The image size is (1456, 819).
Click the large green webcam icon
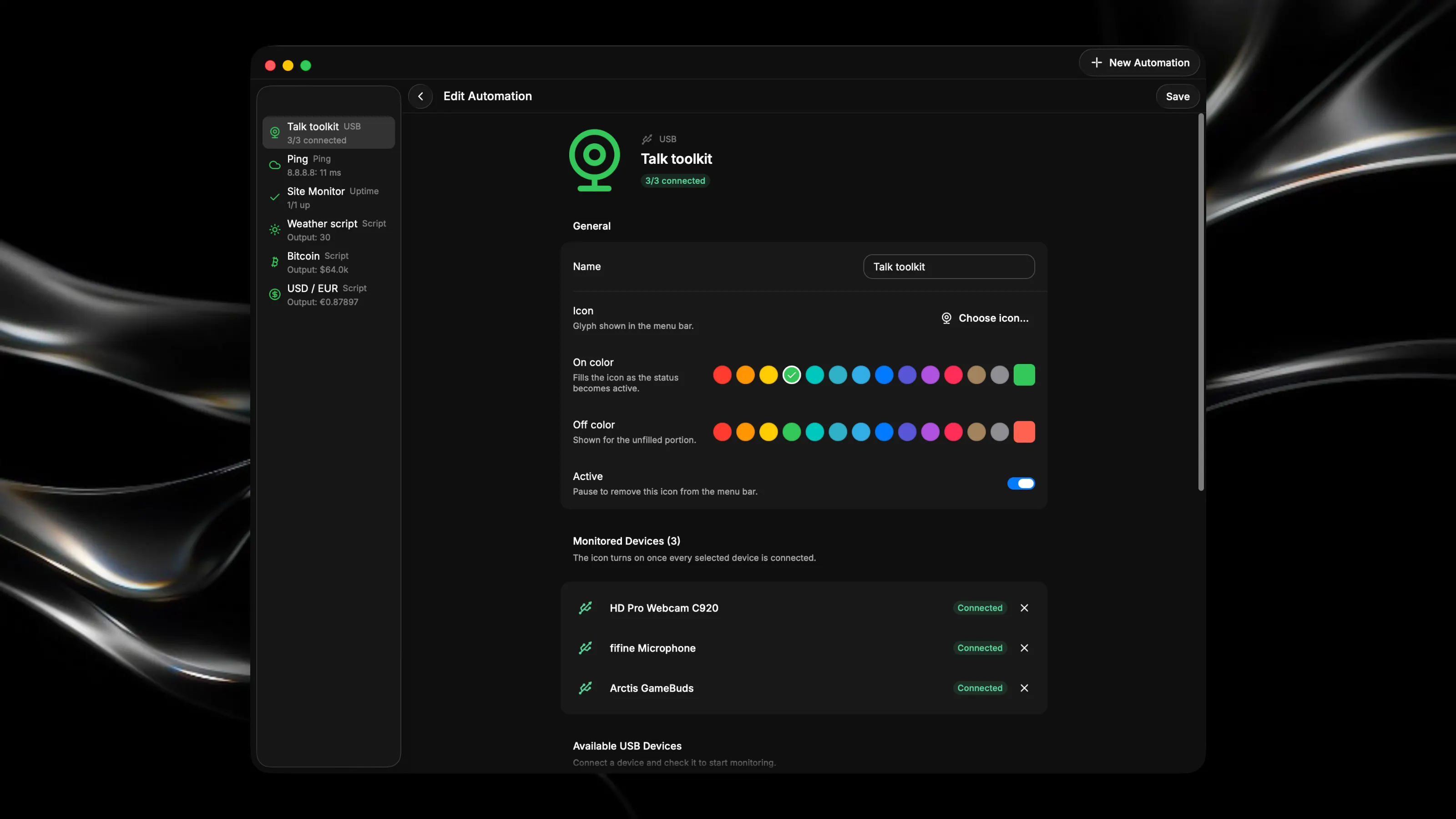coord(594,161)
